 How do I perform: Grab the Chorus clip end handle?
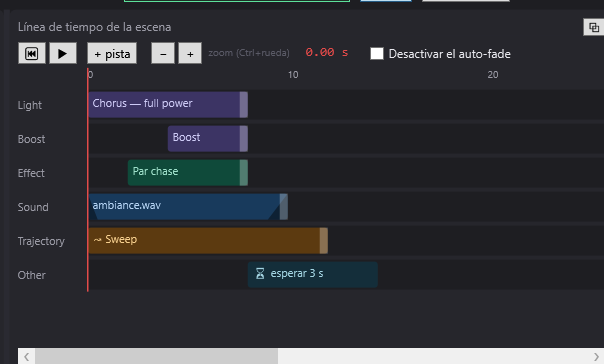pos(243,104)
